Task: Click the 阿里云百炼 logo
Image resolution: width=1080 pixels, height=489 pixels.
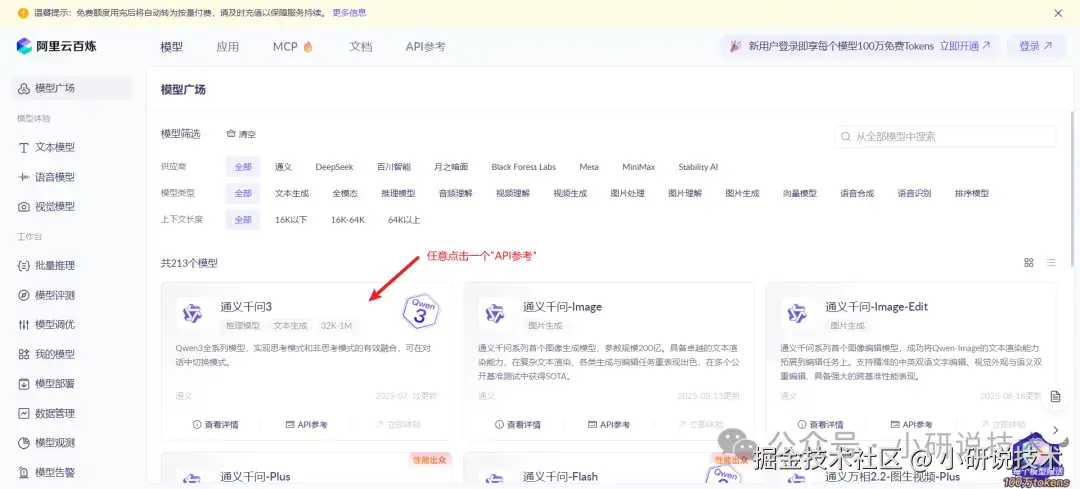Action: pos(56,46)
